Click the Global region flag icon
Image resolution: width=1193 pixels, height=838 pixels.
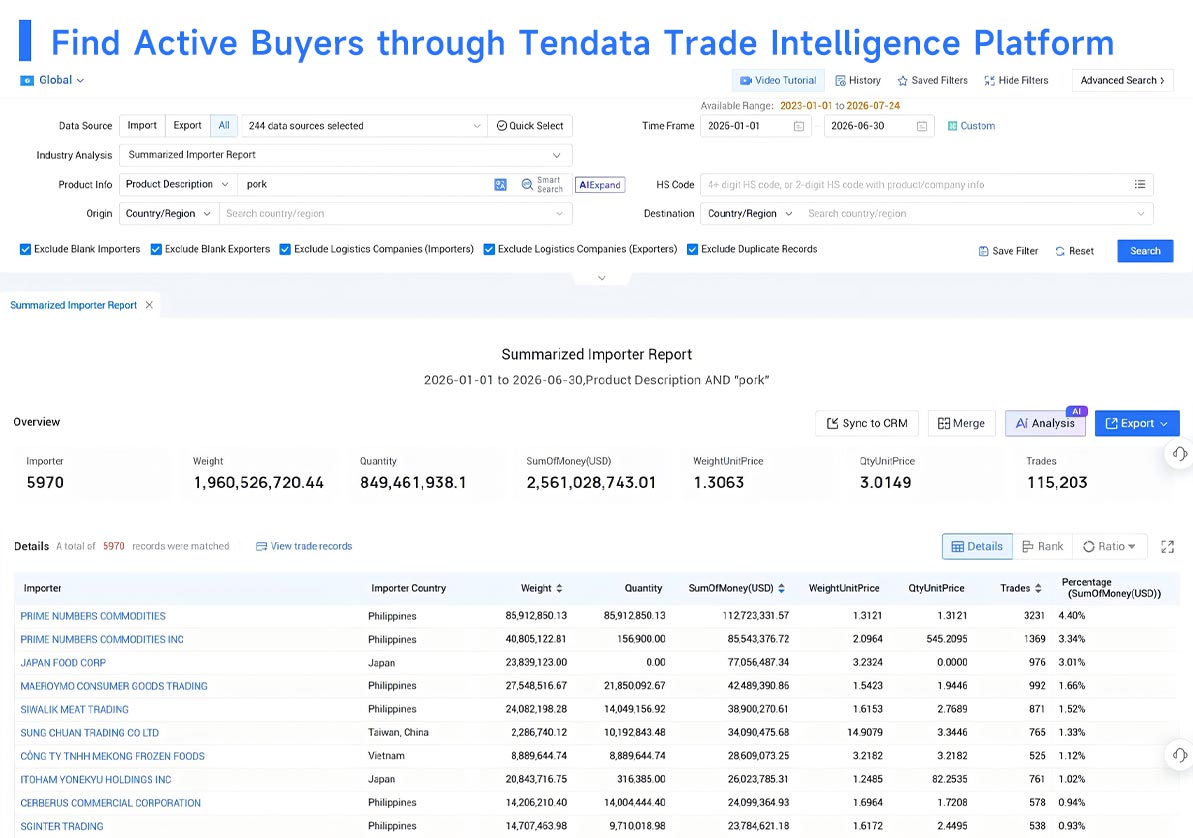click(x=27, y=81)
